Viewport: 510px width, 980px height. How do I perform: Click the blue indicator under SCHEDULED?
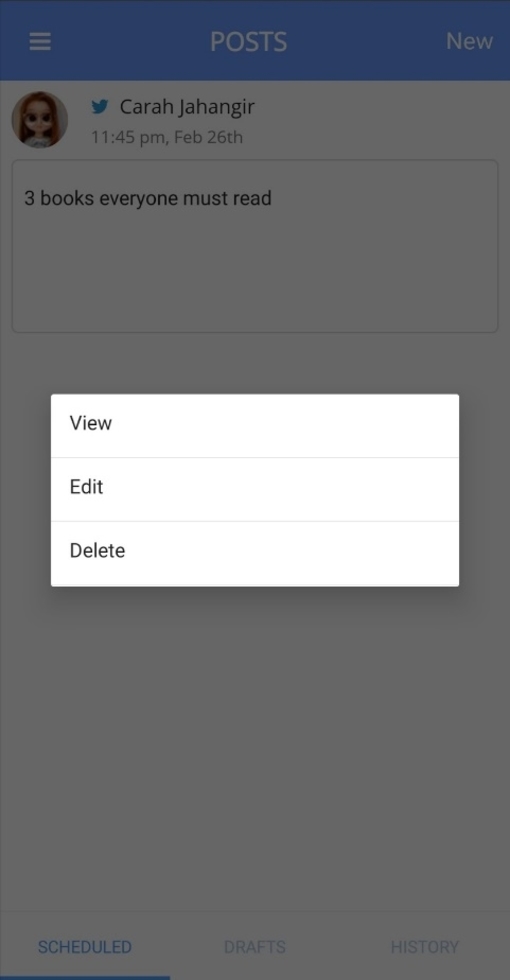coord(85,978)
